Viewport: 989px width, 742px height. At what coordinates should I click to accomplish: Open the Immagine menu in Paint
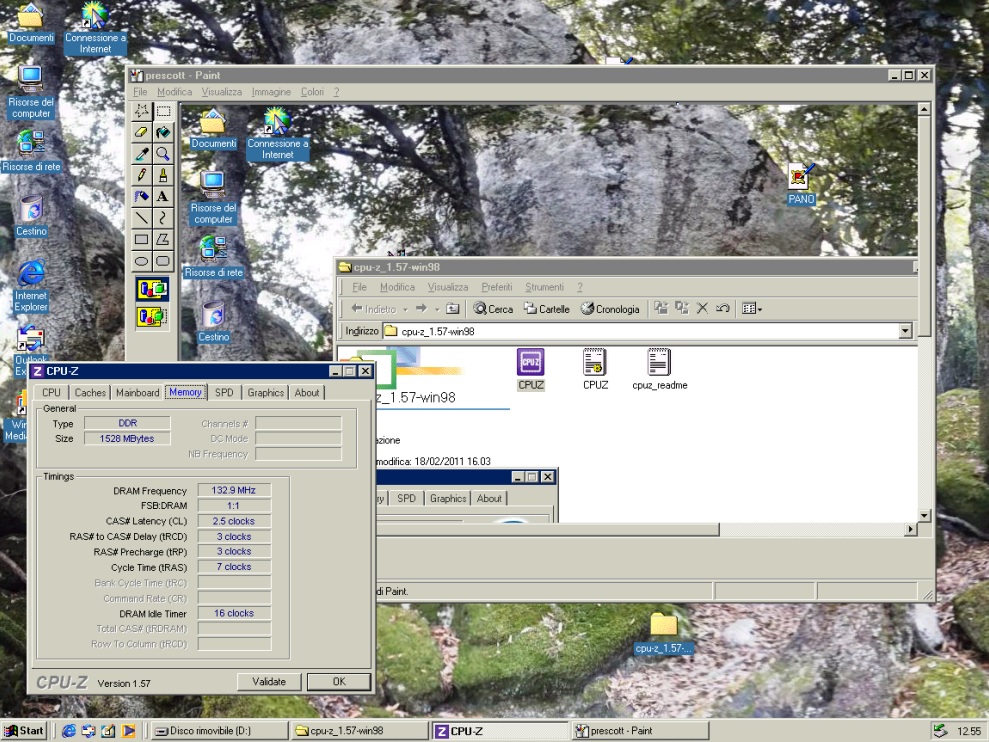click(271, 92)
